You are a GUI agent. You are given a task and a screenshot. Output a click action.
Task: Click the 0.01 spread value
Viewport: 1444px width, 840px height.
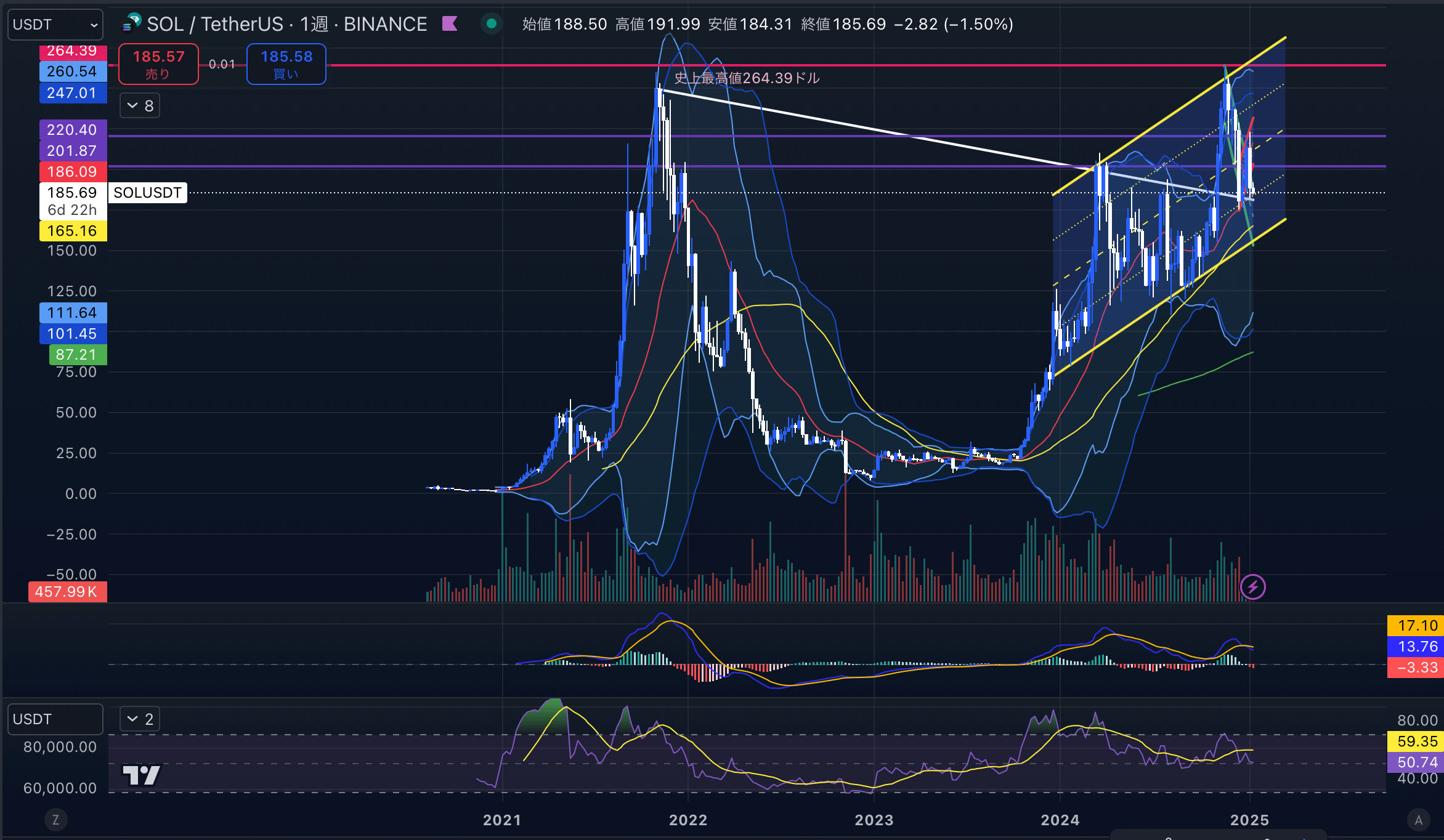222,64
